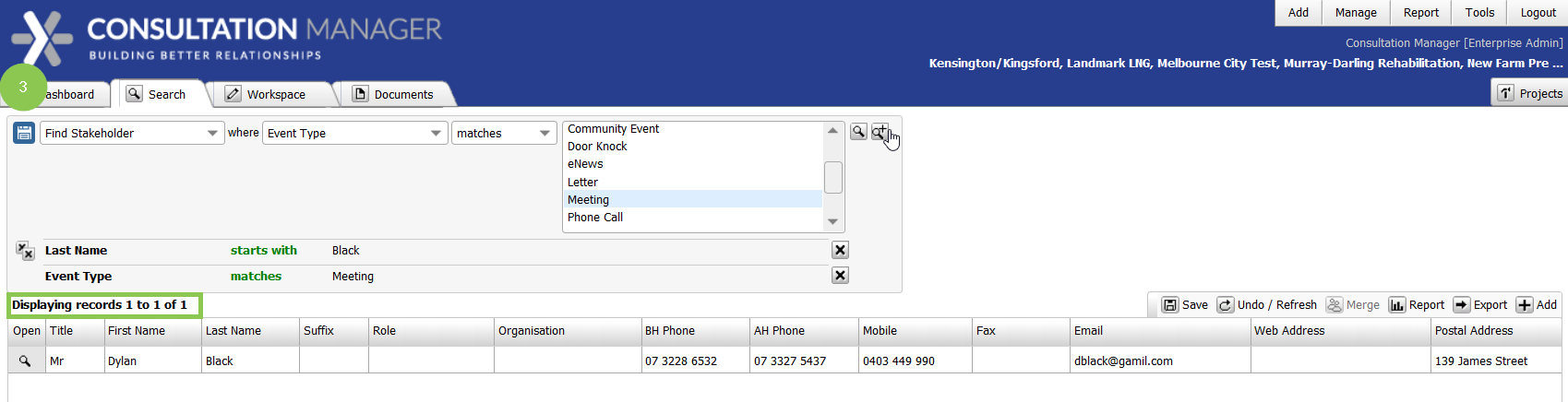The width and height of the screenshot is (1568, 402).
Task: Click the Consultation Manager logo
Action: (226, 38)
